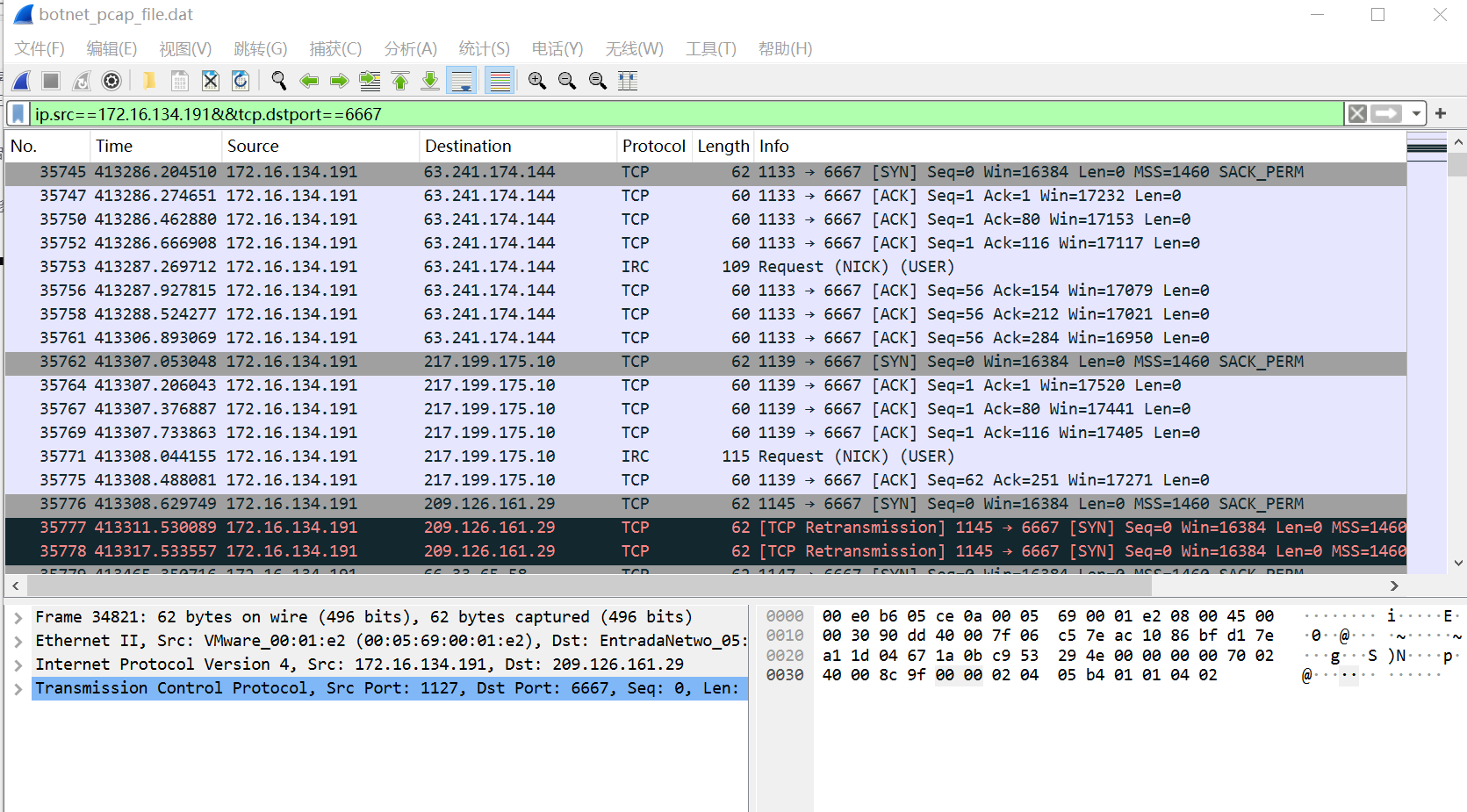Start capturing packets with the shark fin icon
Screen dimensions: 1467x812
tap(22, 81)
